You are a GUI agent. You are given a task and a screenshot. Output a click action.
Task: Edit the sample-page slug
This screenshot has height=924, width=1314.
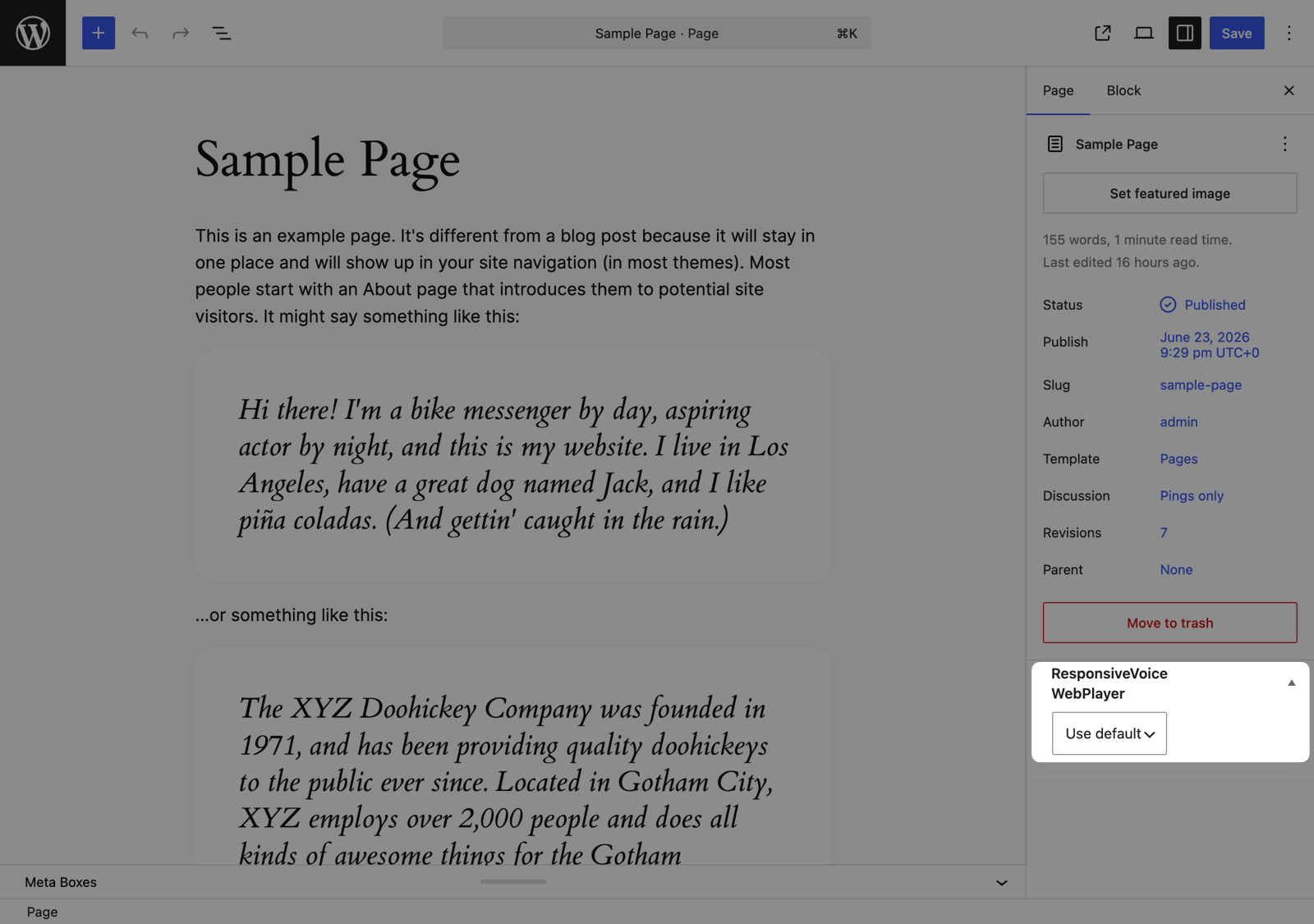point(1201,385)
